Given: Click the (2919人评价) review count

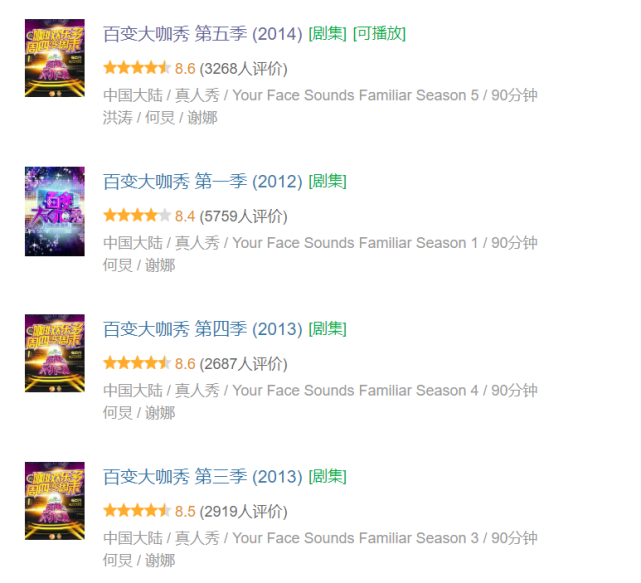Looking at the screenshot, I should coord(244,511).
